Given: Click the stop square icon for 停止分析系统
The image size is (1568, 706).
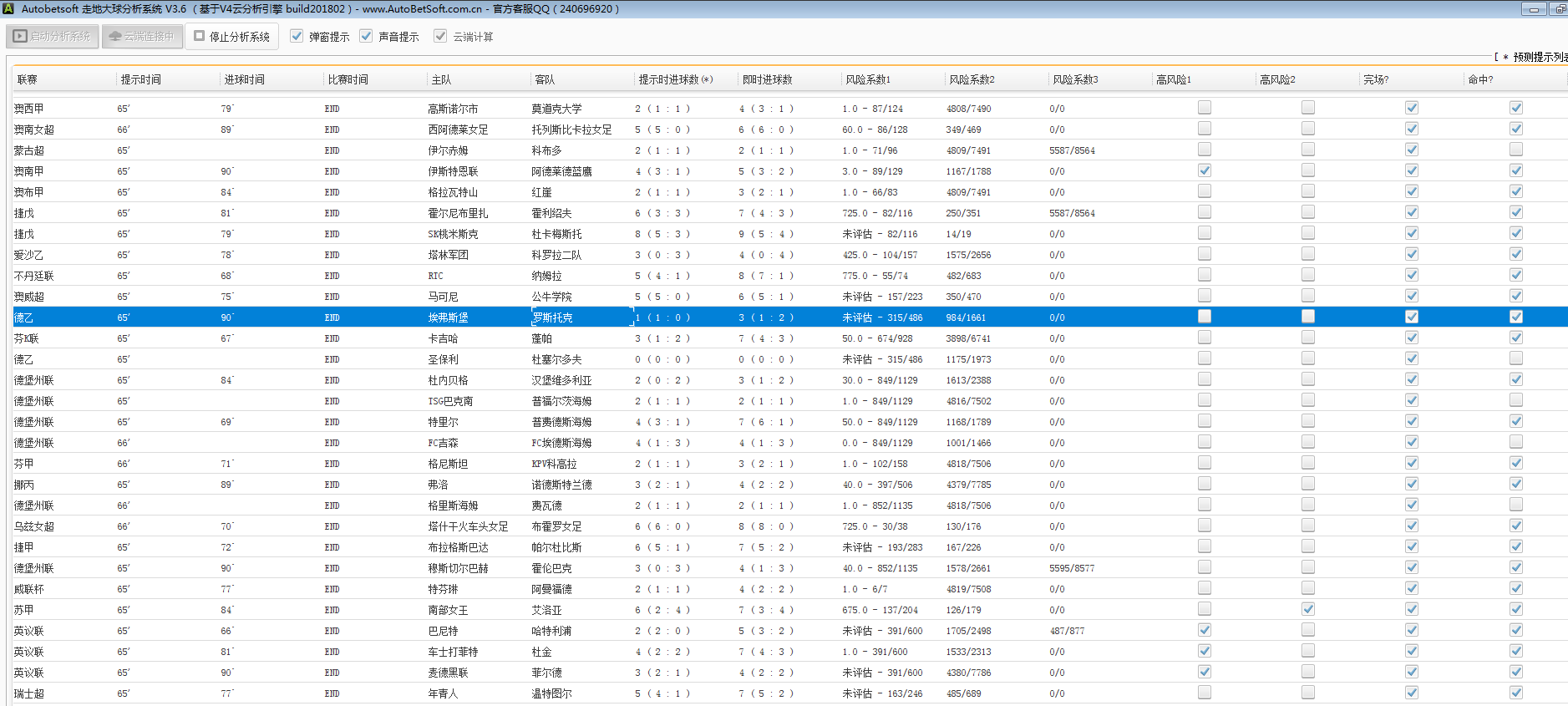Looking at the screenshot, I should [200, 36].
